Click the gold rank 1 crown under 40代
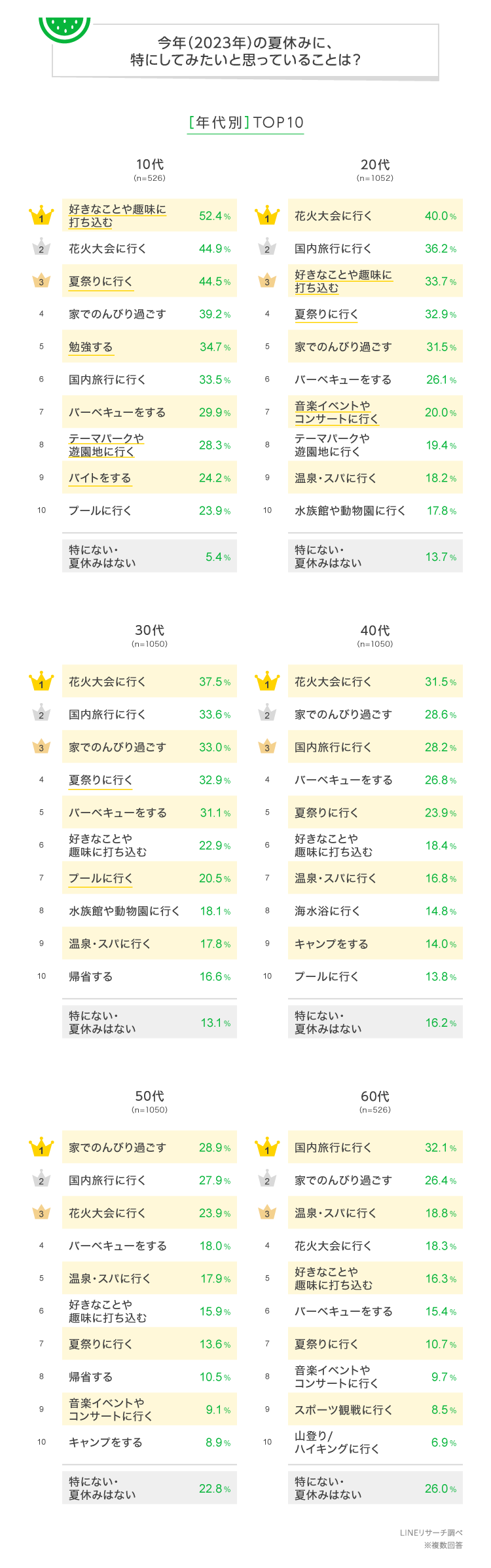The width and height of the screenshot is (491, 1568). tap(267, 682)
